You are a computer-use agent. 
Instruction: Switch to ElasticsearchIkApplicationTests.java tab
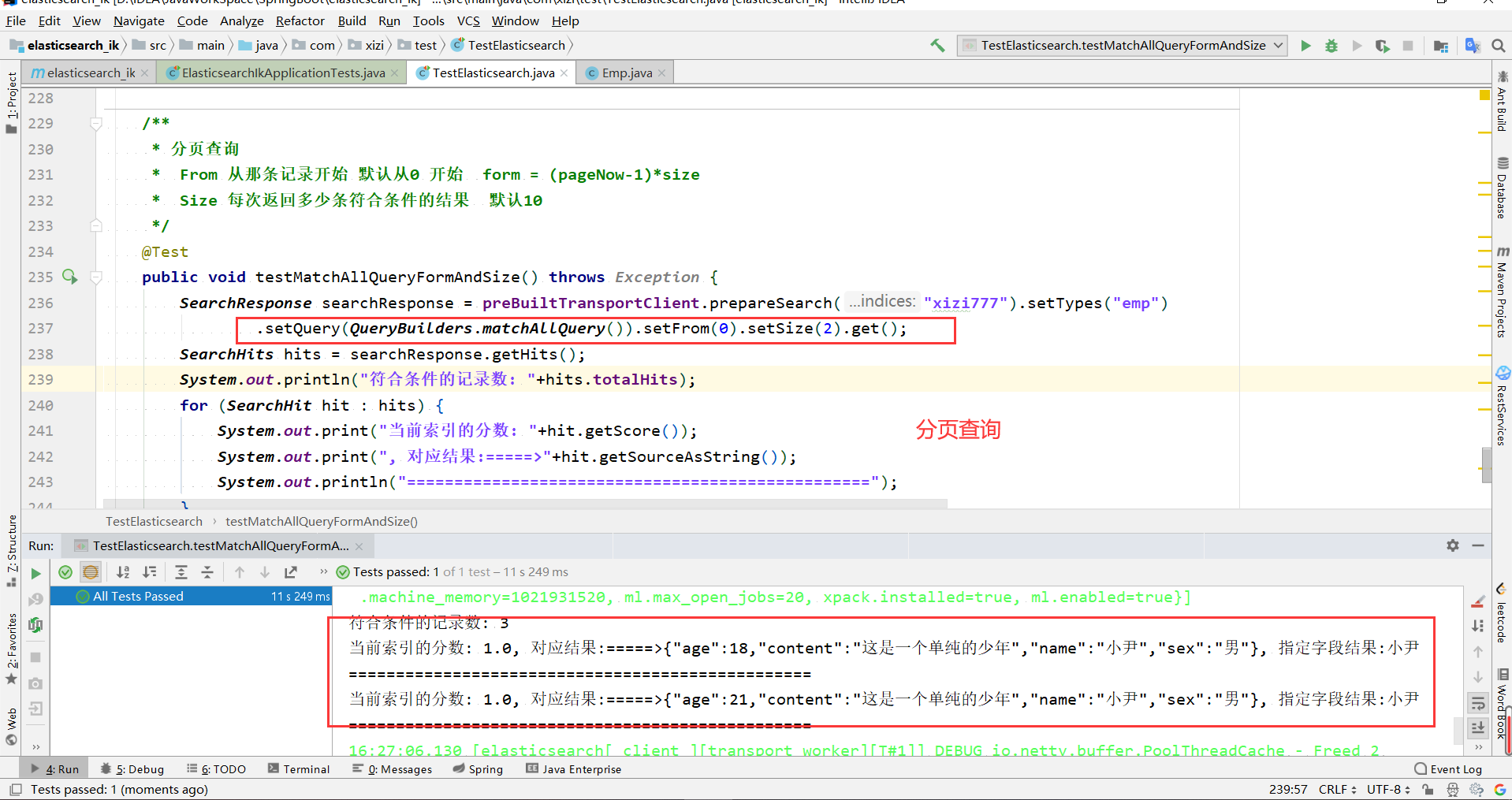[x=283, y=73]
